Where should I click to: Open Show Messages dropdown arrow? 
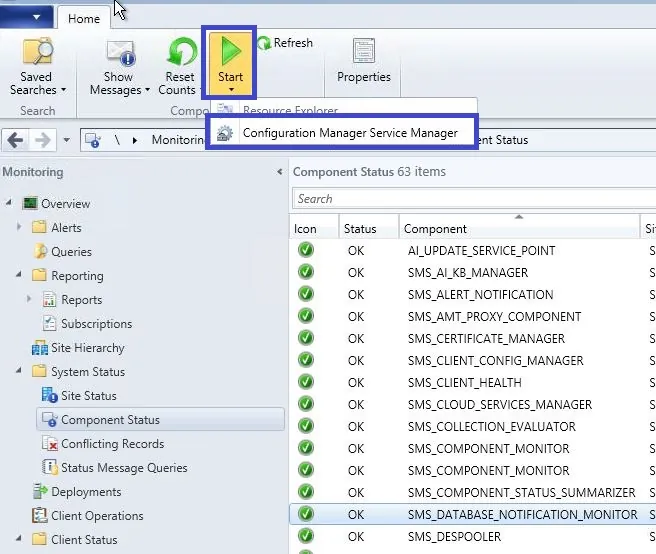pos(147,90)
